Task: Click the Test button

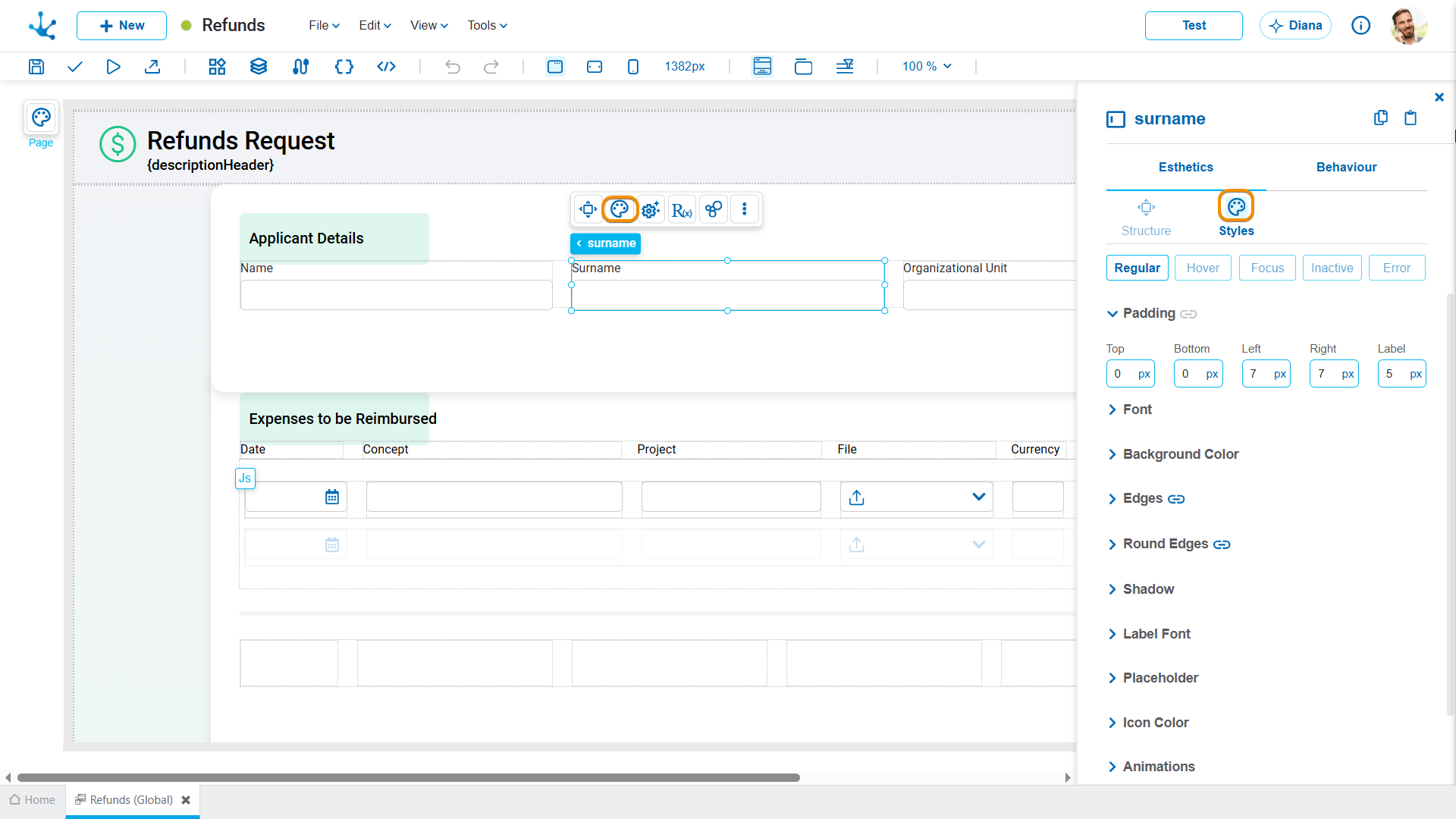Action: click(x=1194, y=26)
